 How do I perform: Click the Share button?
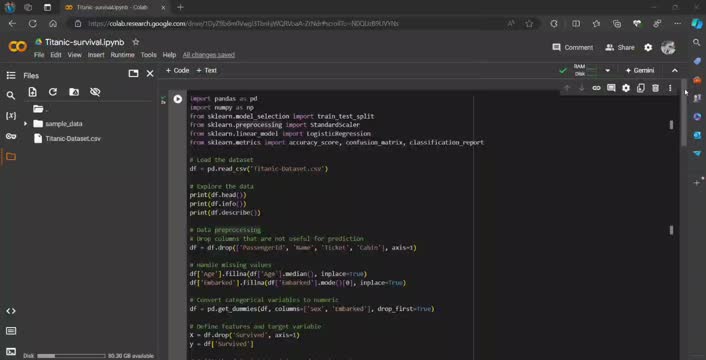click(620, 47)
